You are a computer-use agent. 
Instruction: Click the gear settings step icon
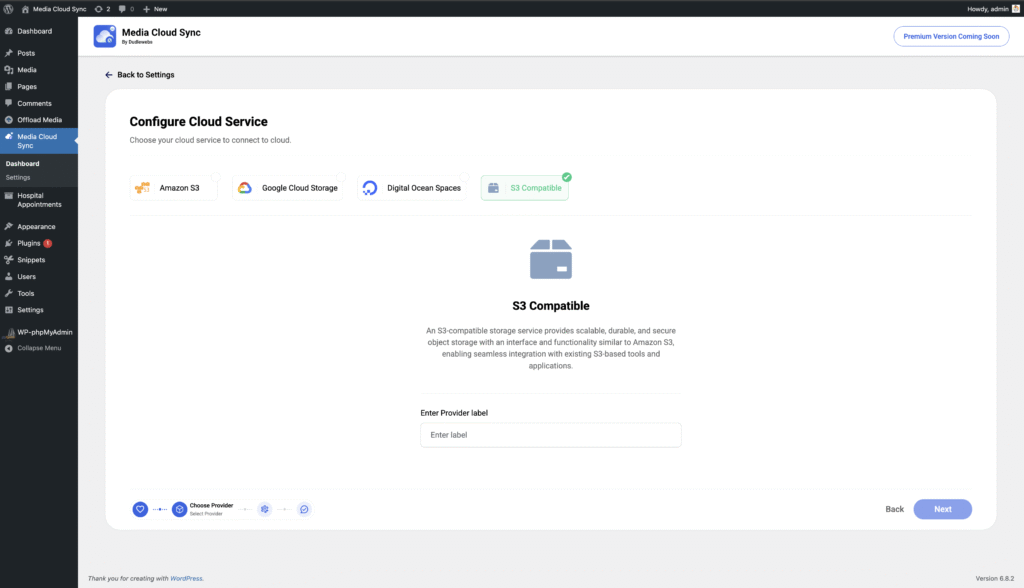(264, 509)
